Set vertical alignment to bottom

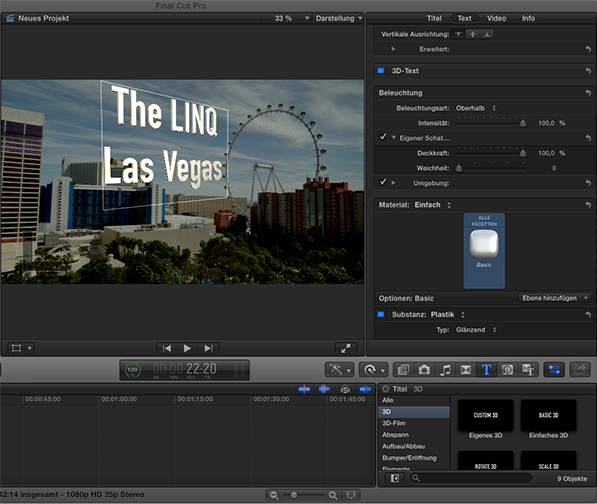point(487,34)
